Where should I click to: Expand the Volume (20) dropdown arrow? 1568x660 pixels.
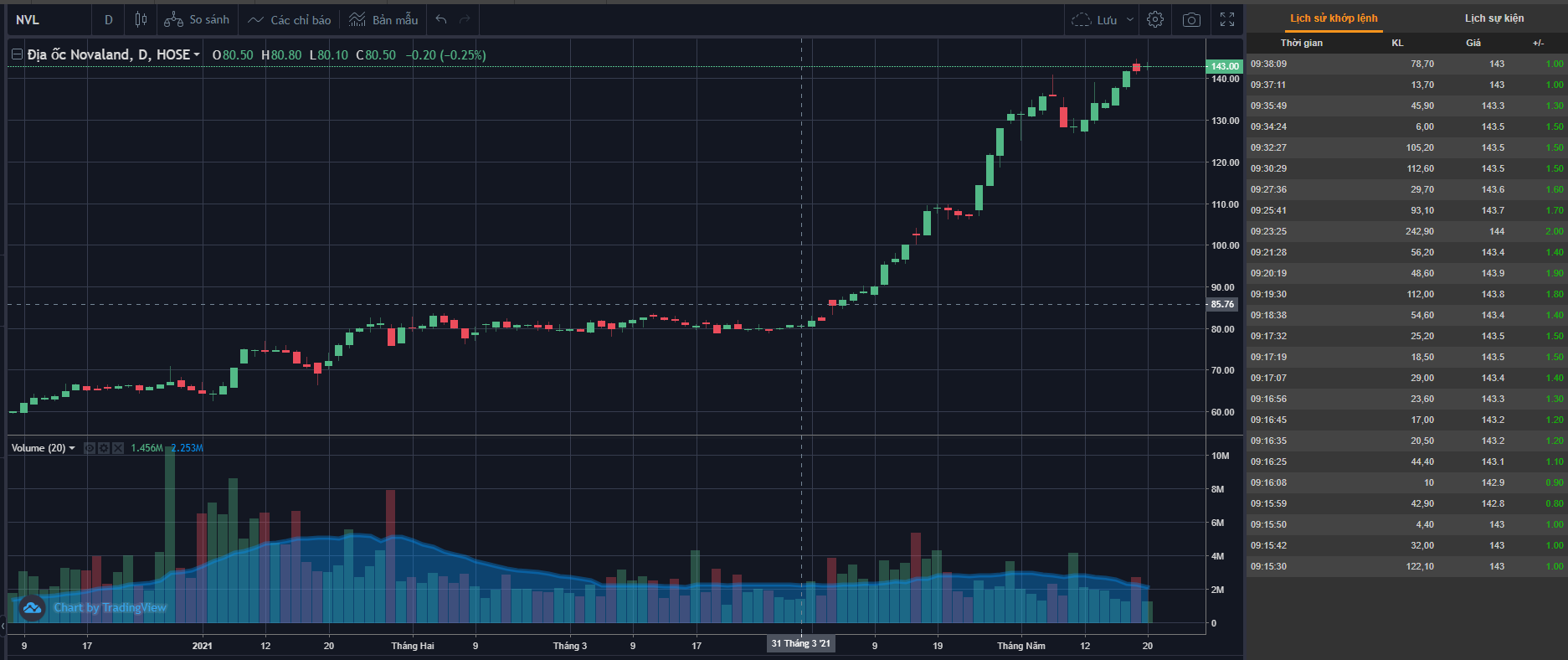tap(72, 448)
